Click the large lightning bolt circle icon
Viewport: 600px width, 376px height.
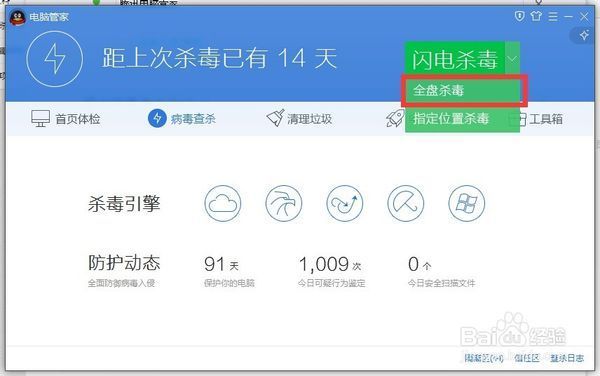[x=55, y=59]
